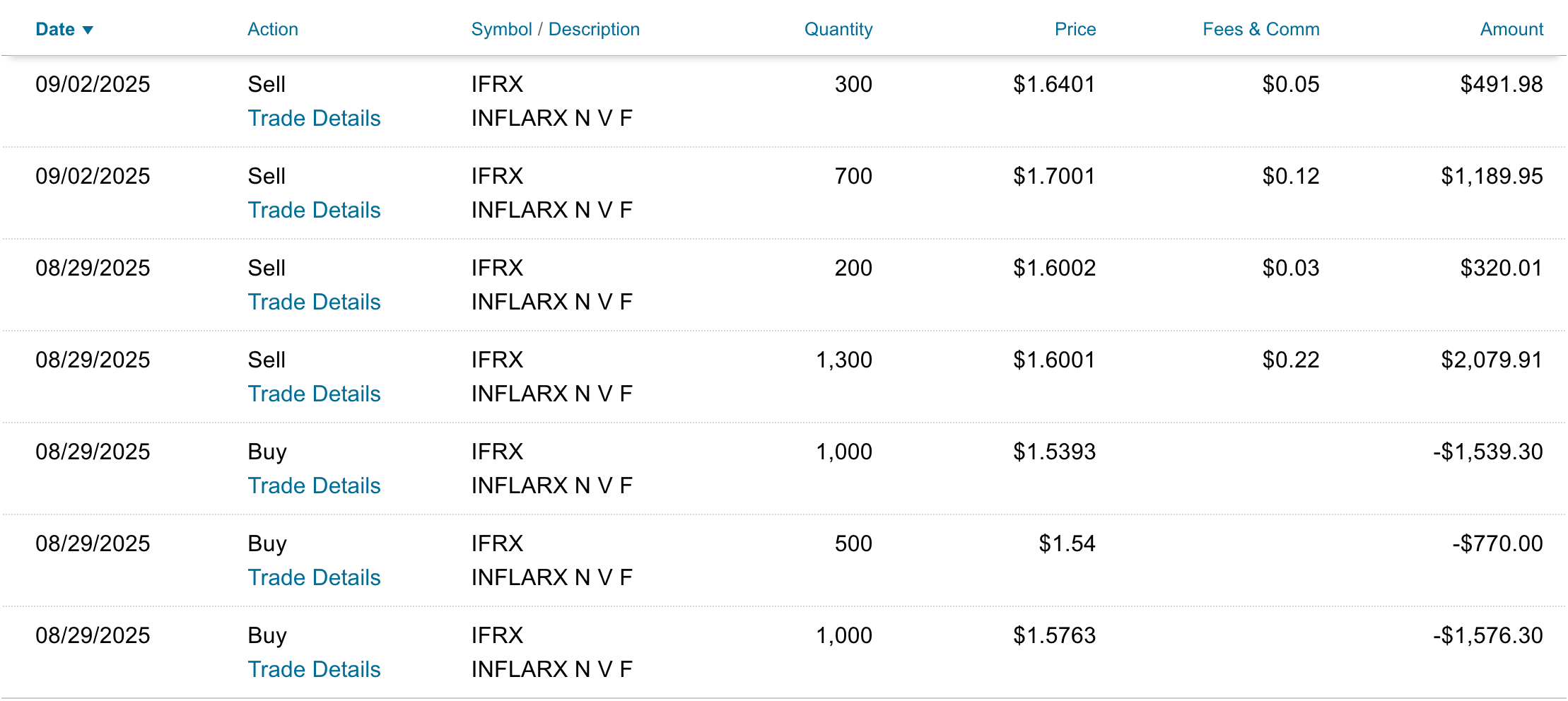
Task: Sort by Price column header
Action: coord(1075,30)
